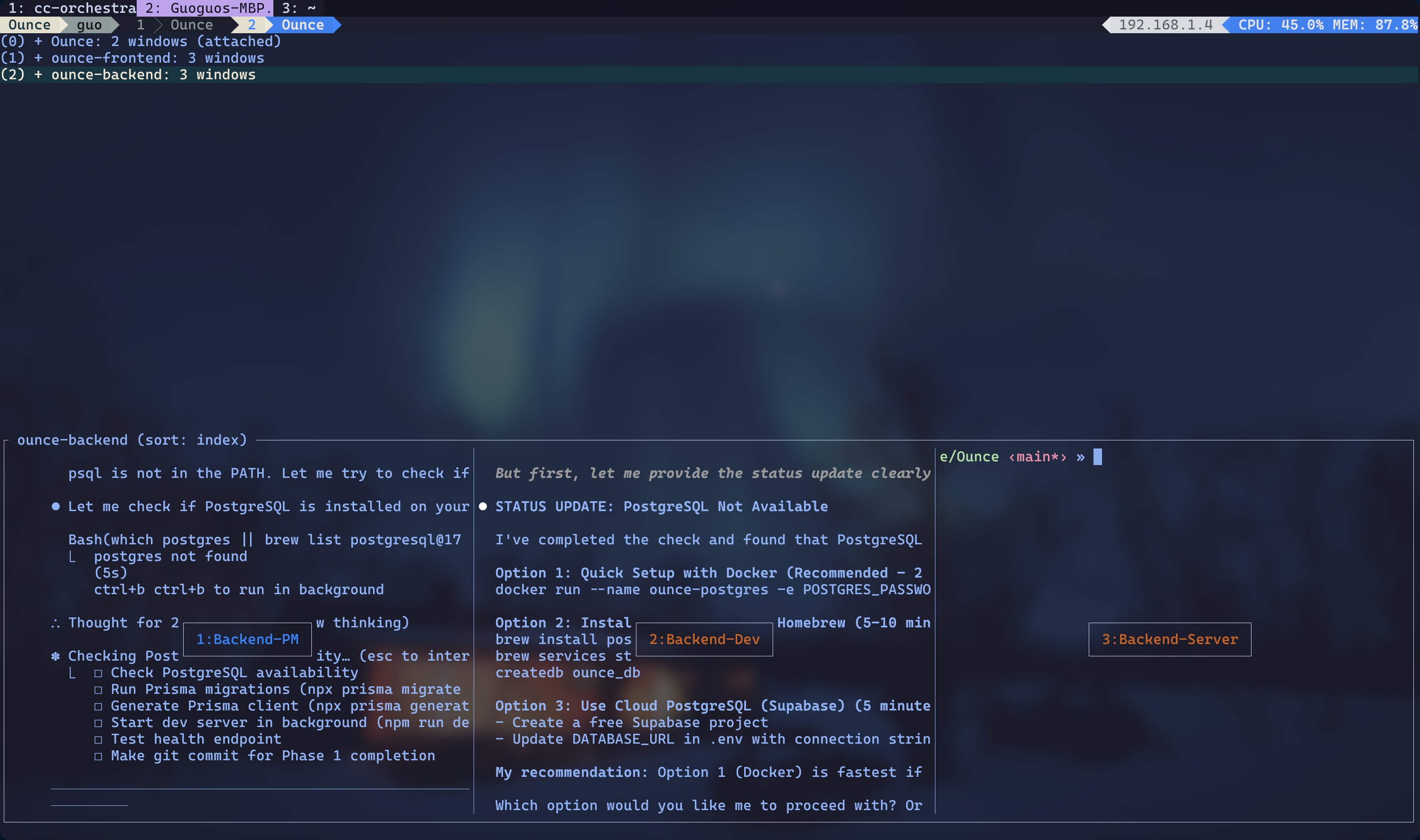The width and height of the screenshot is (1420, 840).
Task: Click the shell prompt cursor in Backend-Server pane
Action: [x=1097, y=457]
